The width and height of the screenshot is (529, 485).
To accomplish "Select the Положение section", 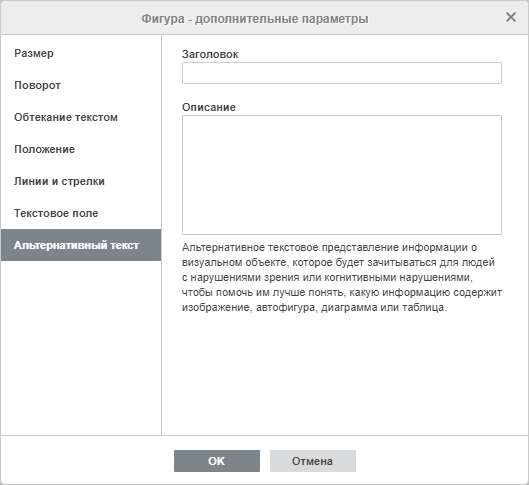I will (81, 149).
